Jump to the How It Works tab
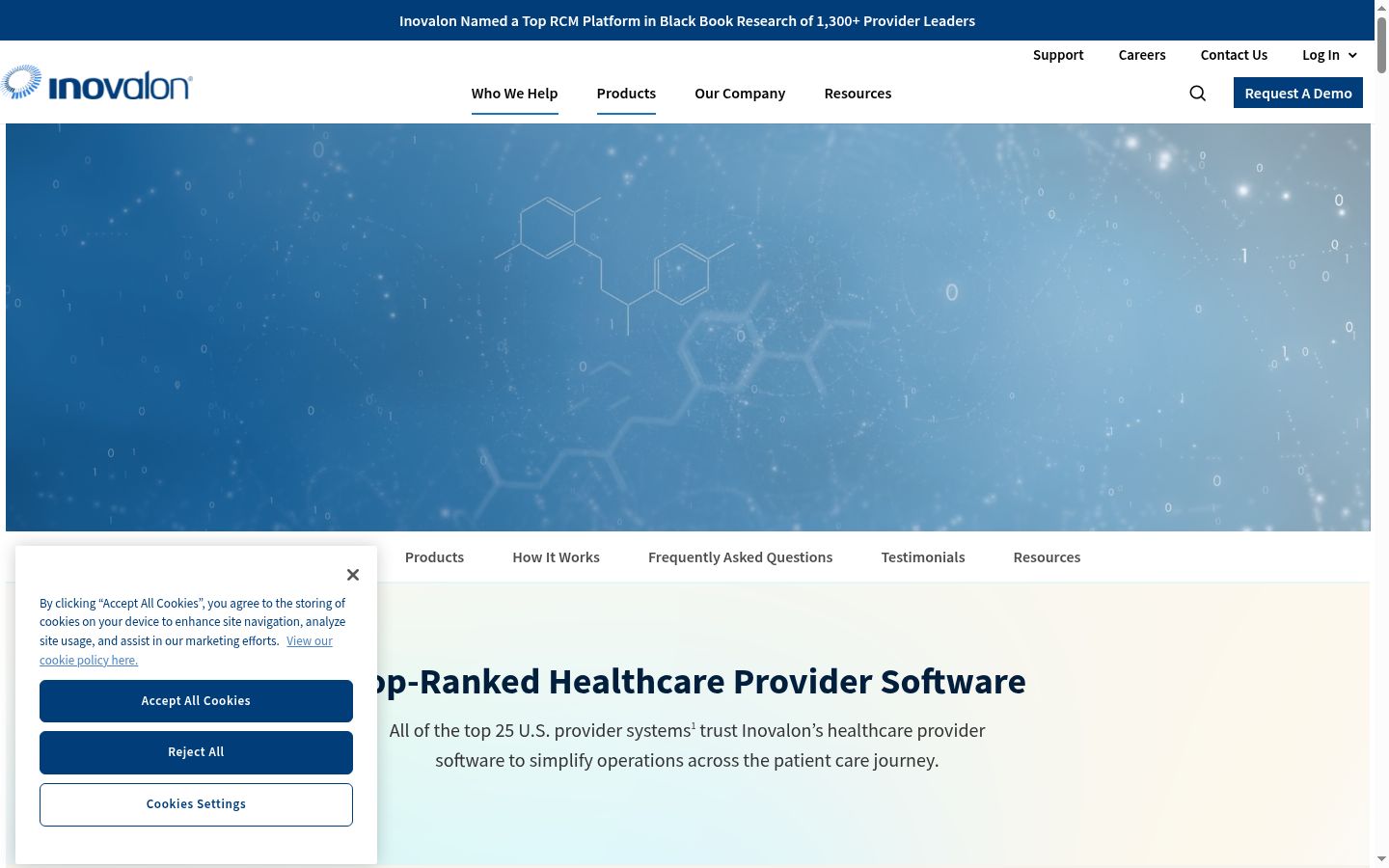 [556, 557]
